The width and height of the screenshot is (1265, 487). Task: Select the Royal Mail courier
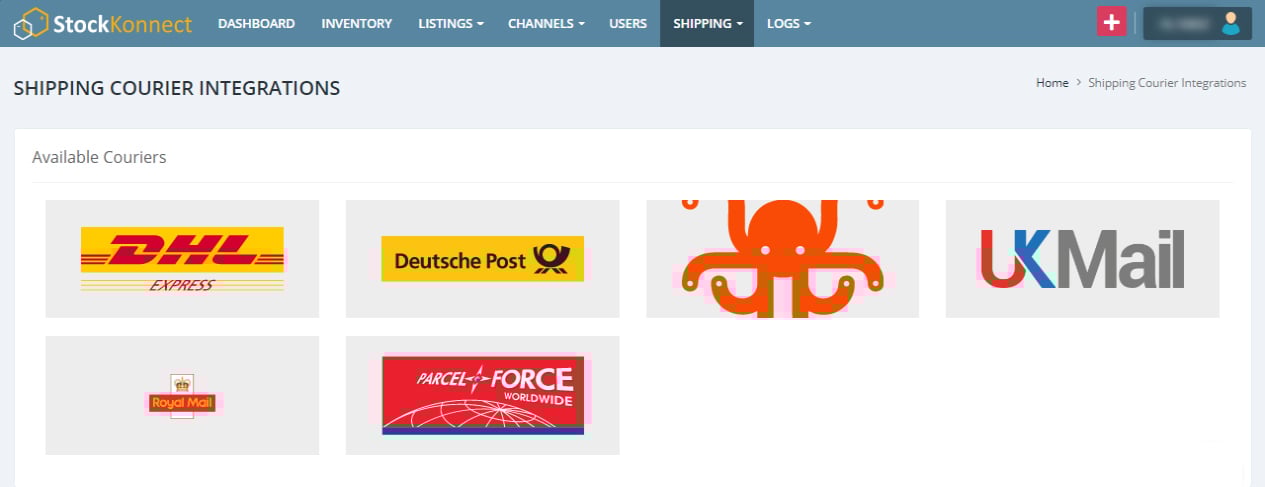pos(182,395)
